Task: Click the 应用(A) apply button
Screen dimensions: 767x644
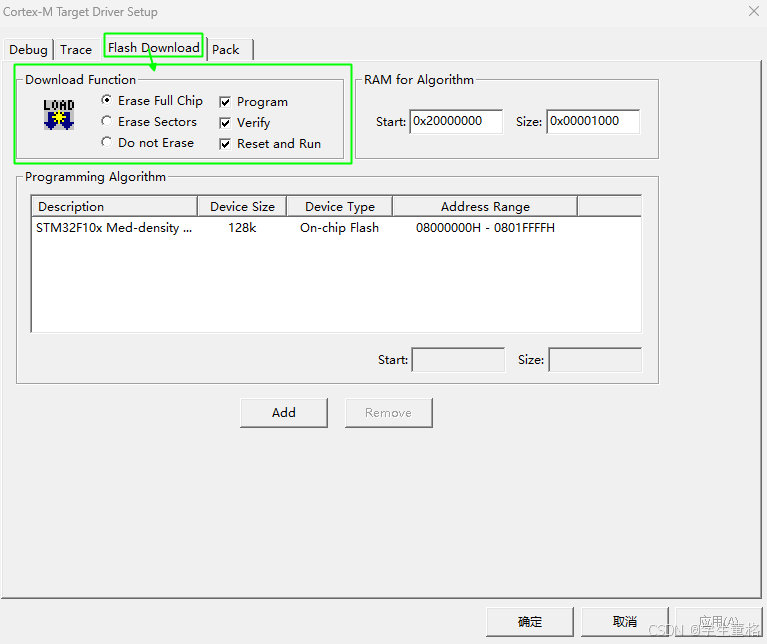Action: point(719,622)
